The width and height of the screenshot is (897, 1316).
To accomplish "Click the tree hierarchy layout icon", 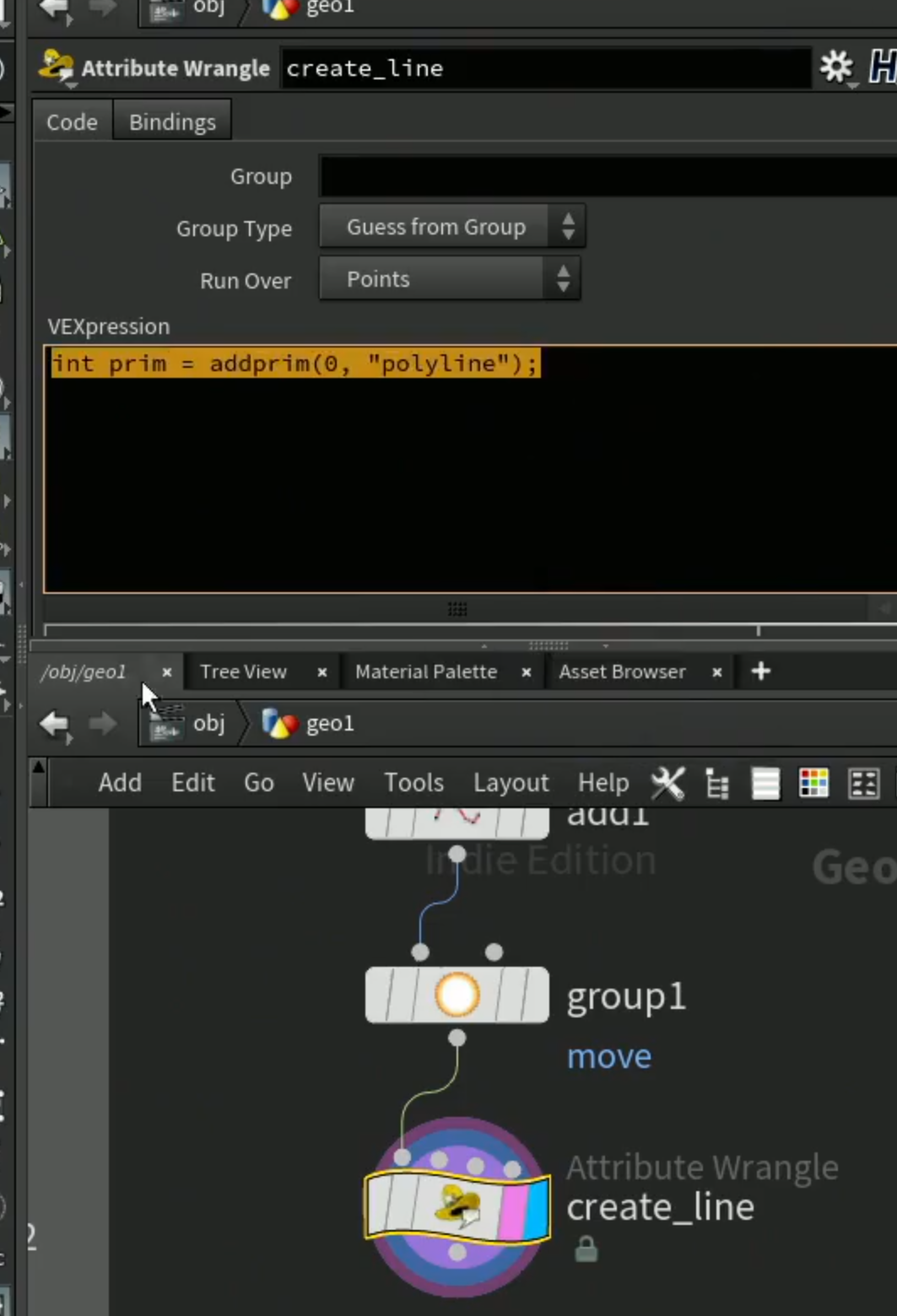I will [717, 784].
